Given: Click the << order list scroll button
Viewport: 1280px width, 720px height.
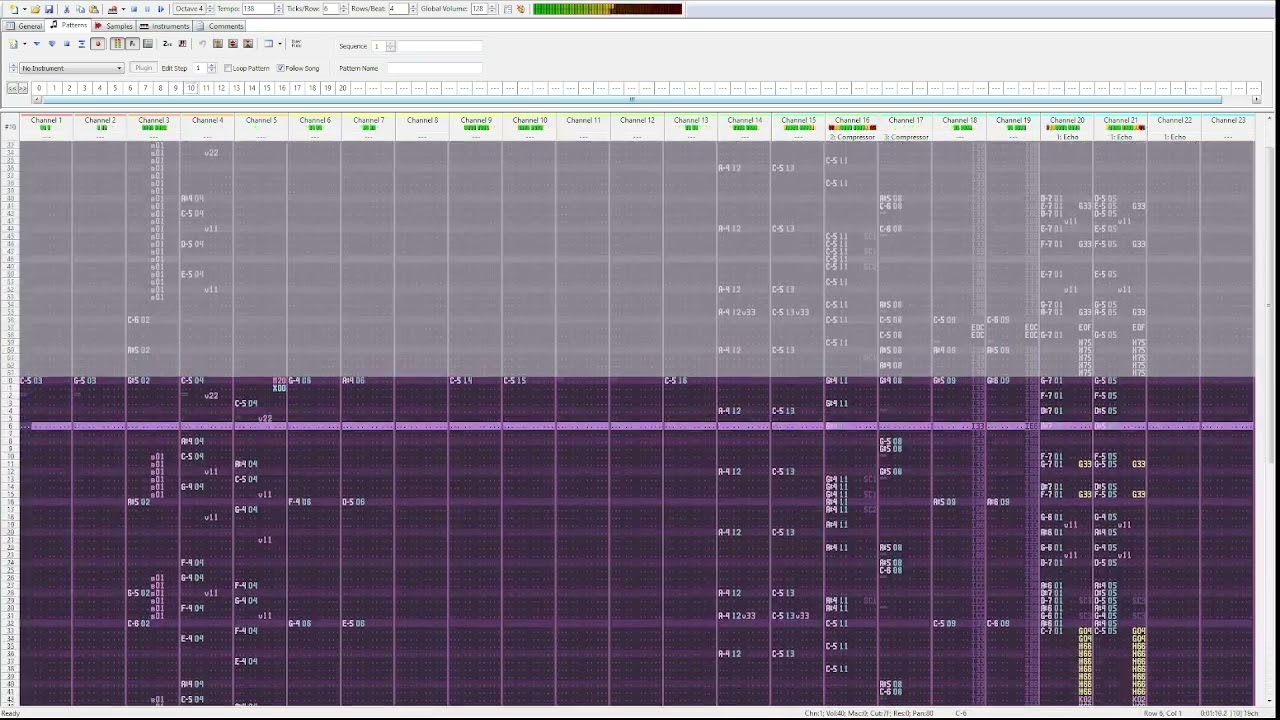Looking at the screenshot, I should [x=12, y=89].
